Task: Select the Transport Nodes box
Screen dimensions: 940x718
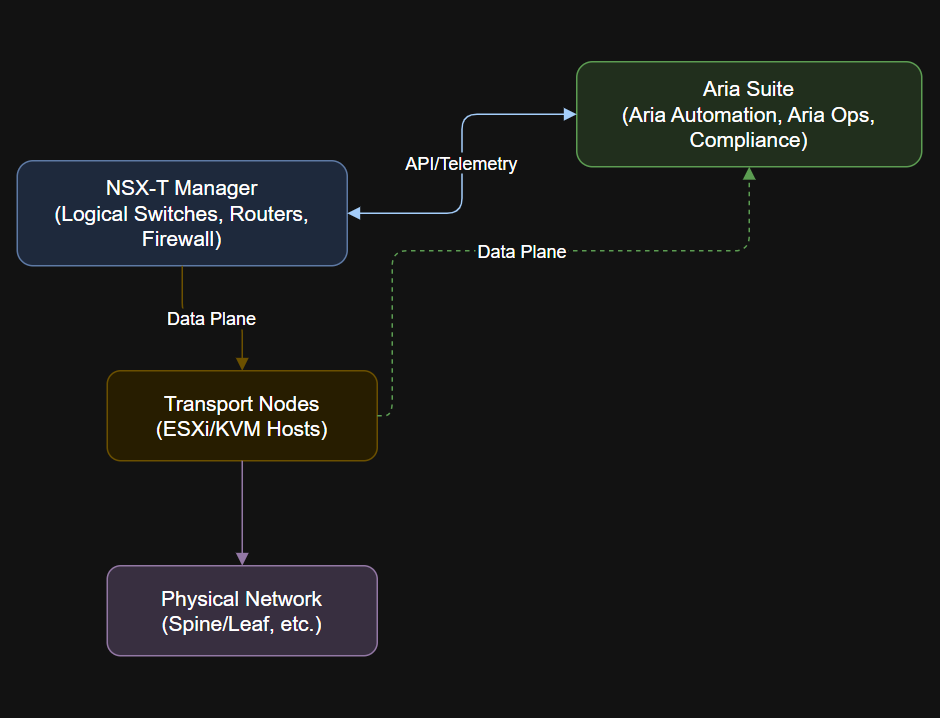Action: tap(241, 415)
